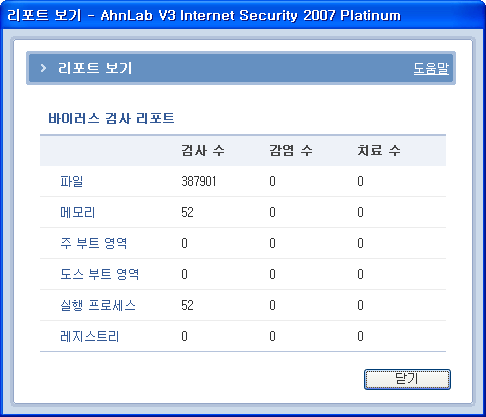The image size is (486, 417).
Task: Click the 치료 수 column header
Action: click(x=379, y=150)
